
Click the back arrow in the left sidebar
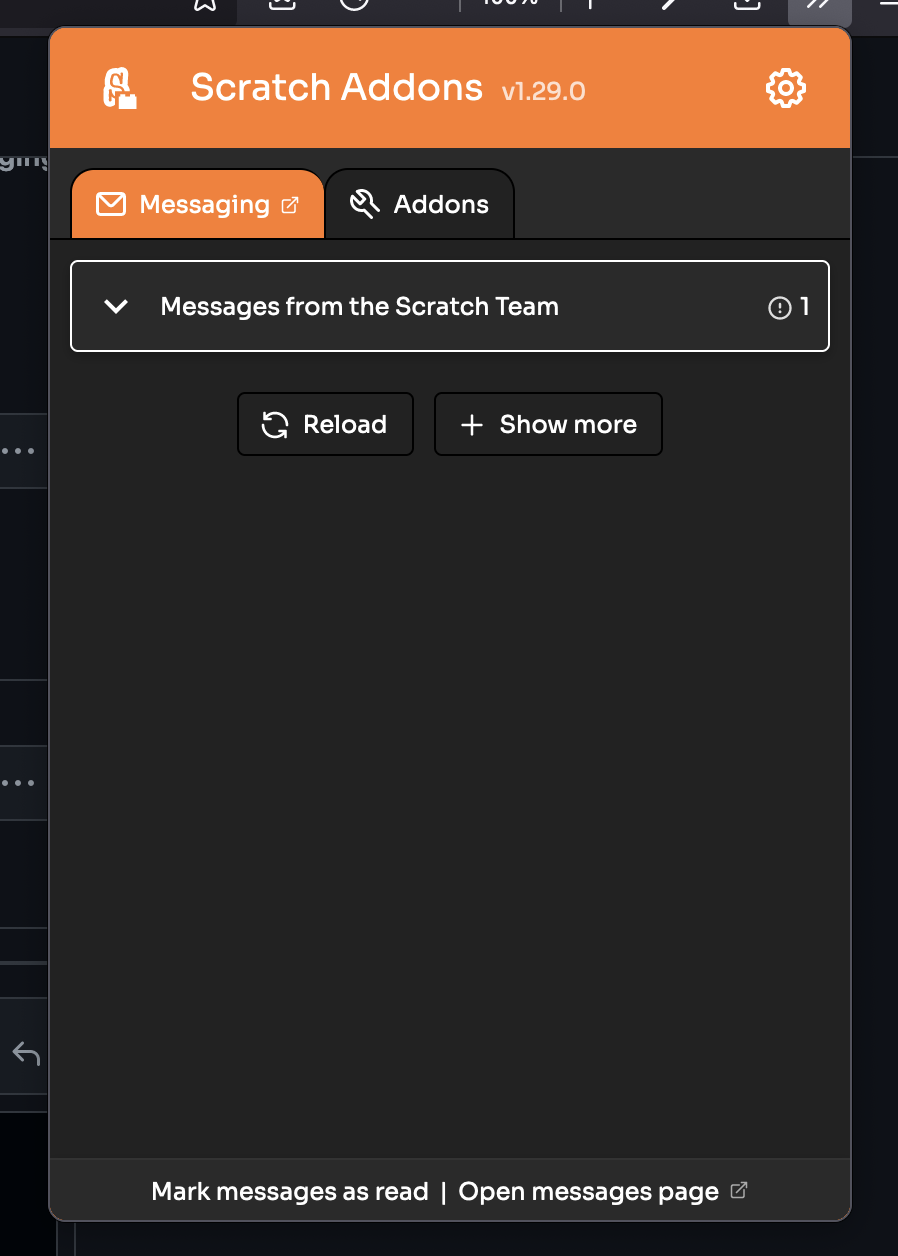(23, 1052)
